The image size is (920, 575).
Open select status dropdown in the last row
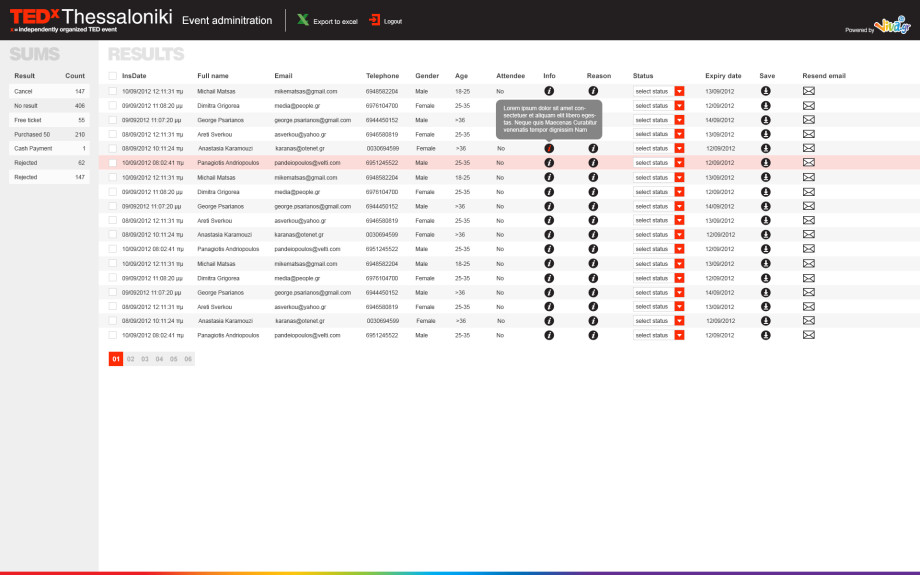coord(658,335)
